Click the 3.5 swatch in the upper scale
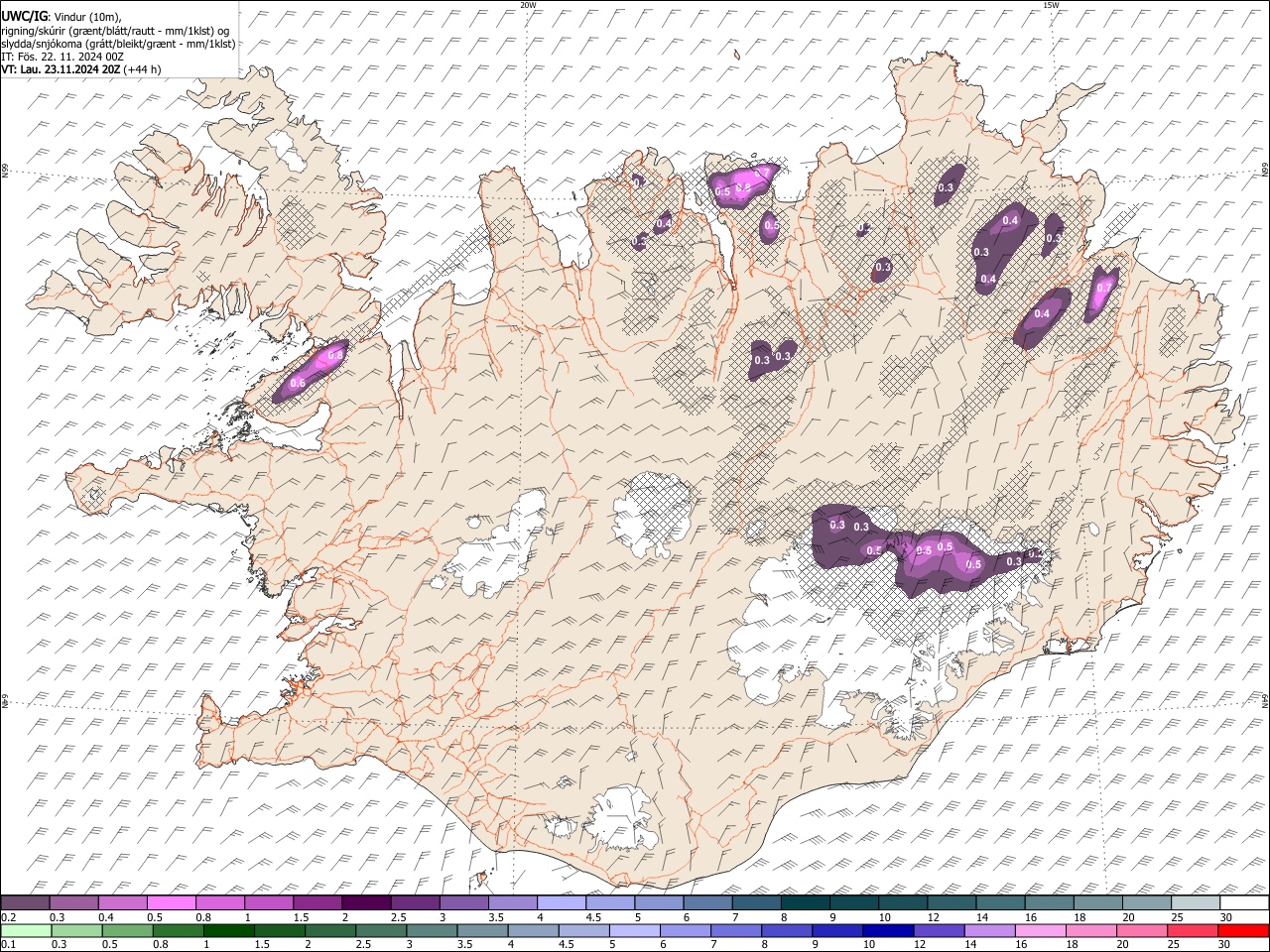 pos(512,902)
